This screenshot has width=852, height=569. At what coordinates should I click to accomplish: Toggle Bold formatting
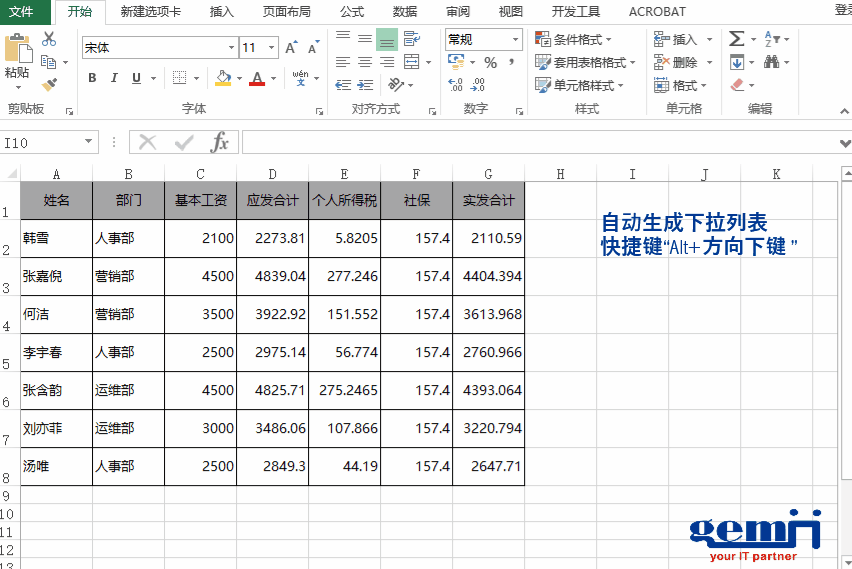[92, 78]
